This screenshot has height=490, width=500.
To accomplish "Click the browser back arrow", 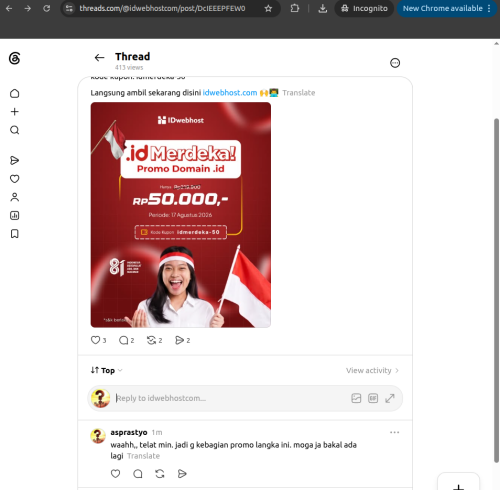I will click(9, 8).
